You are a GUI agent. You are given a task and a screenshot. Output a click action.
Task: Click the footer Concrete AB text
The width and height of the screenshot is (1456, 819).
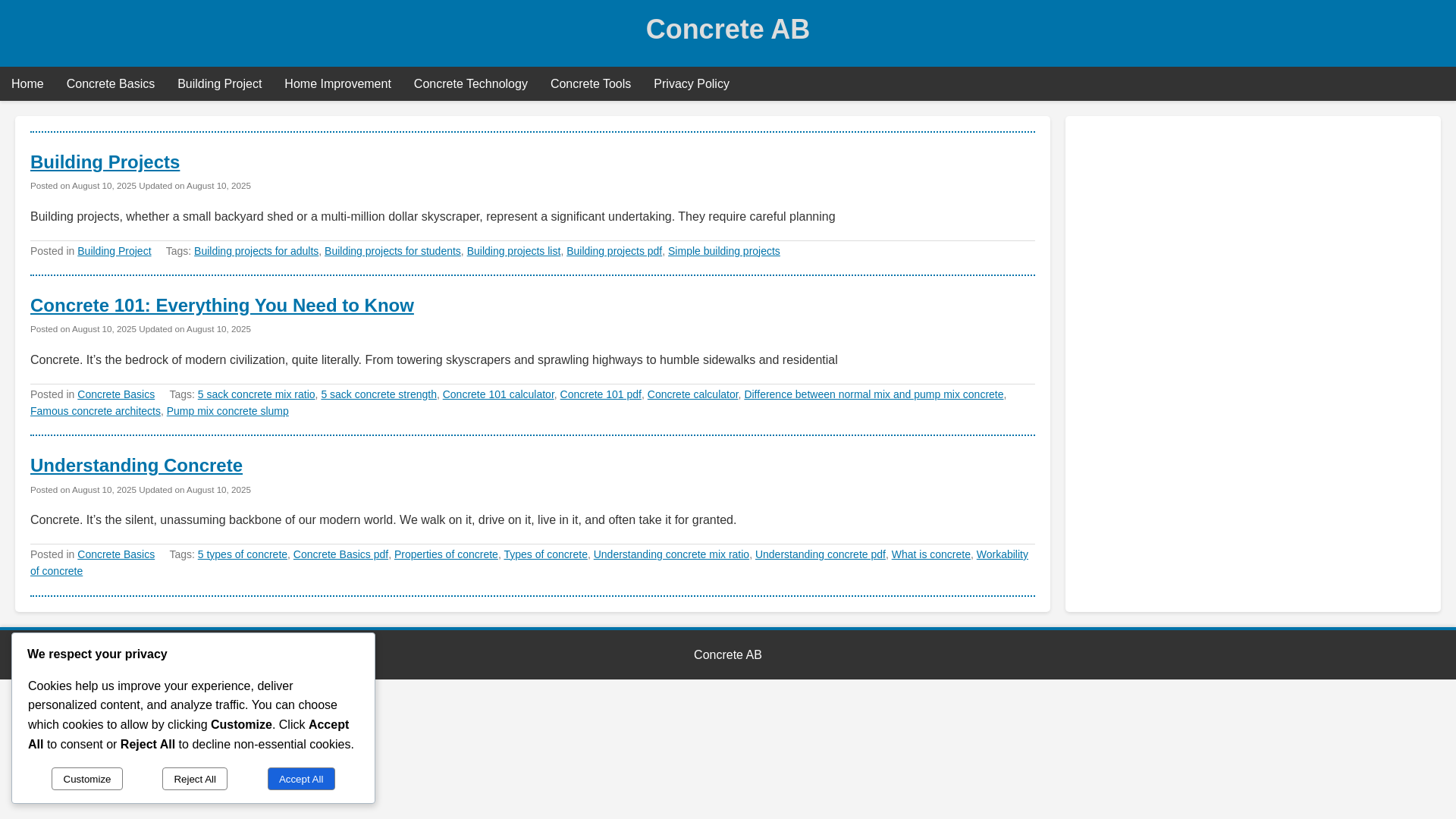click(x=727, y=655)
